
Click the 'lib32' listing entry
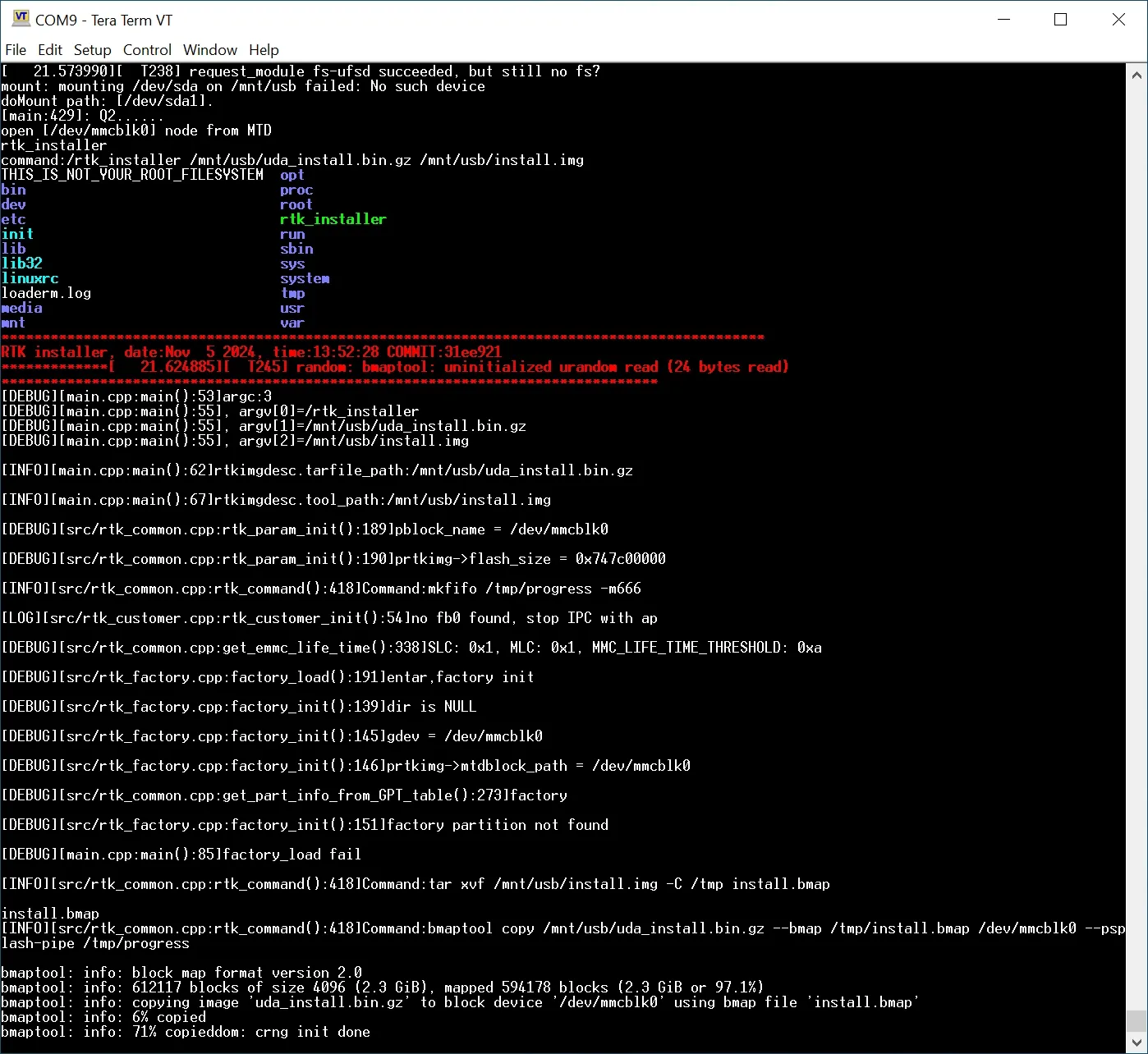[x=21, y=263]
